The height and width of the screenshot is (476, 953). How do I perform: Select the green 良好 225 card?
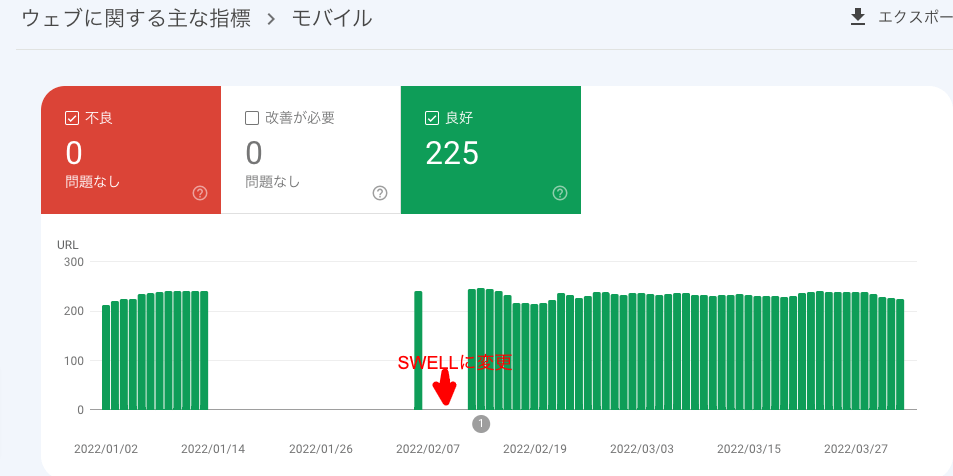[490, 150]
